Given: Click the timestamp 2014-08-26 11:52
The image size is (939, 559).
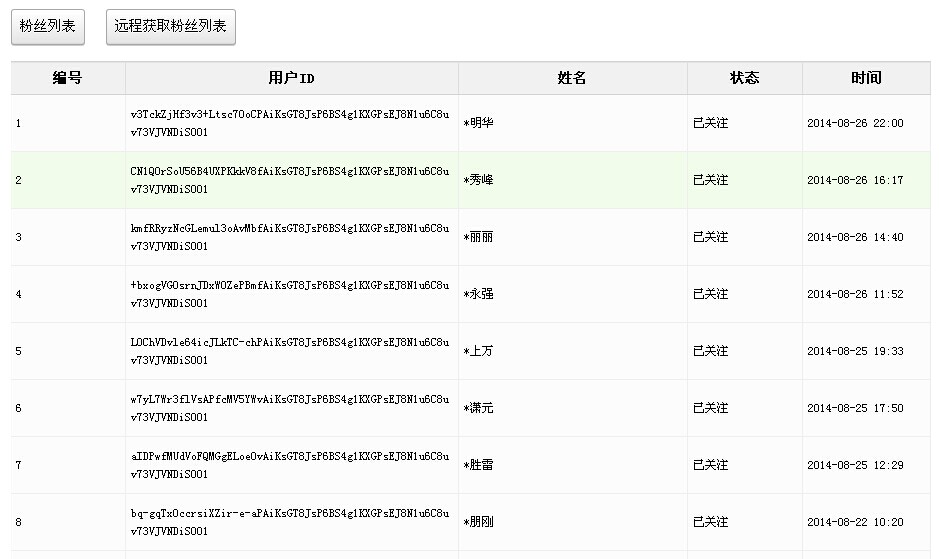Looking at the screenshot, I should click(x=854, y=294).
